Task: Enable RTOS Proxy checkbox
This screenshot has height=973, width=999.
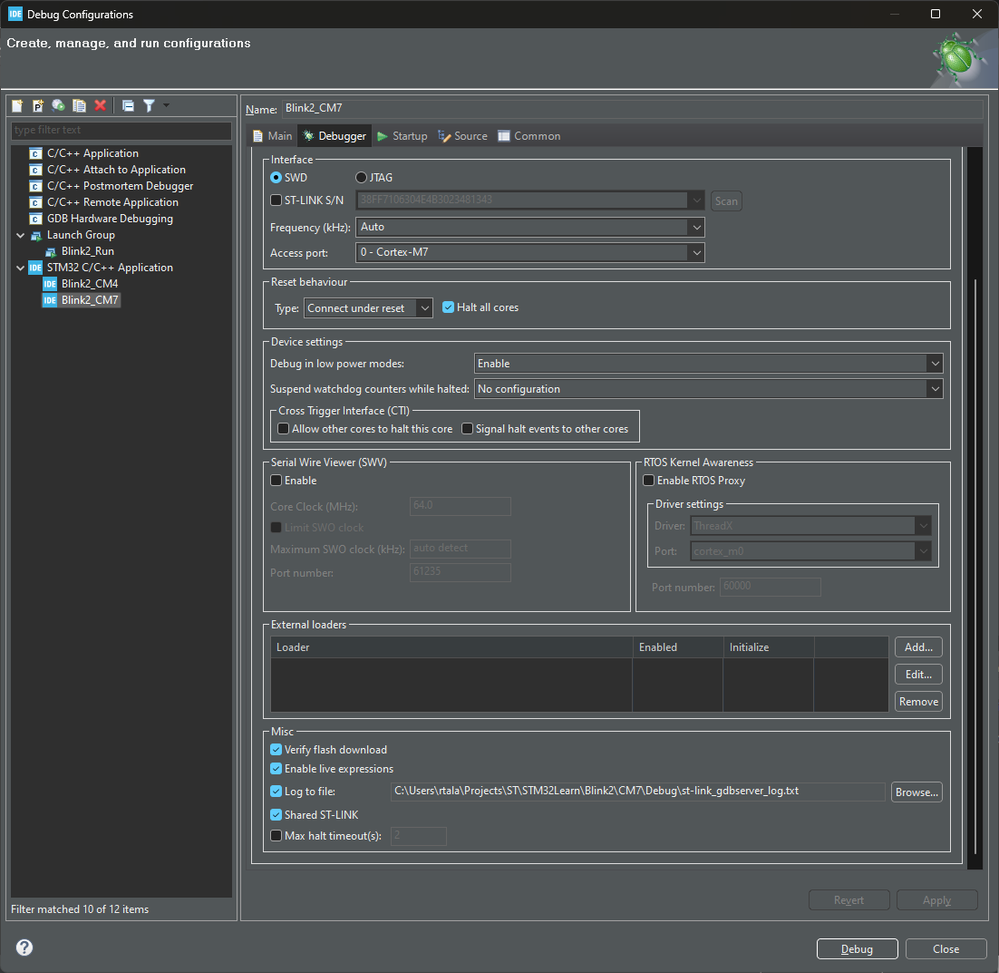Action: tap(649, 481)
